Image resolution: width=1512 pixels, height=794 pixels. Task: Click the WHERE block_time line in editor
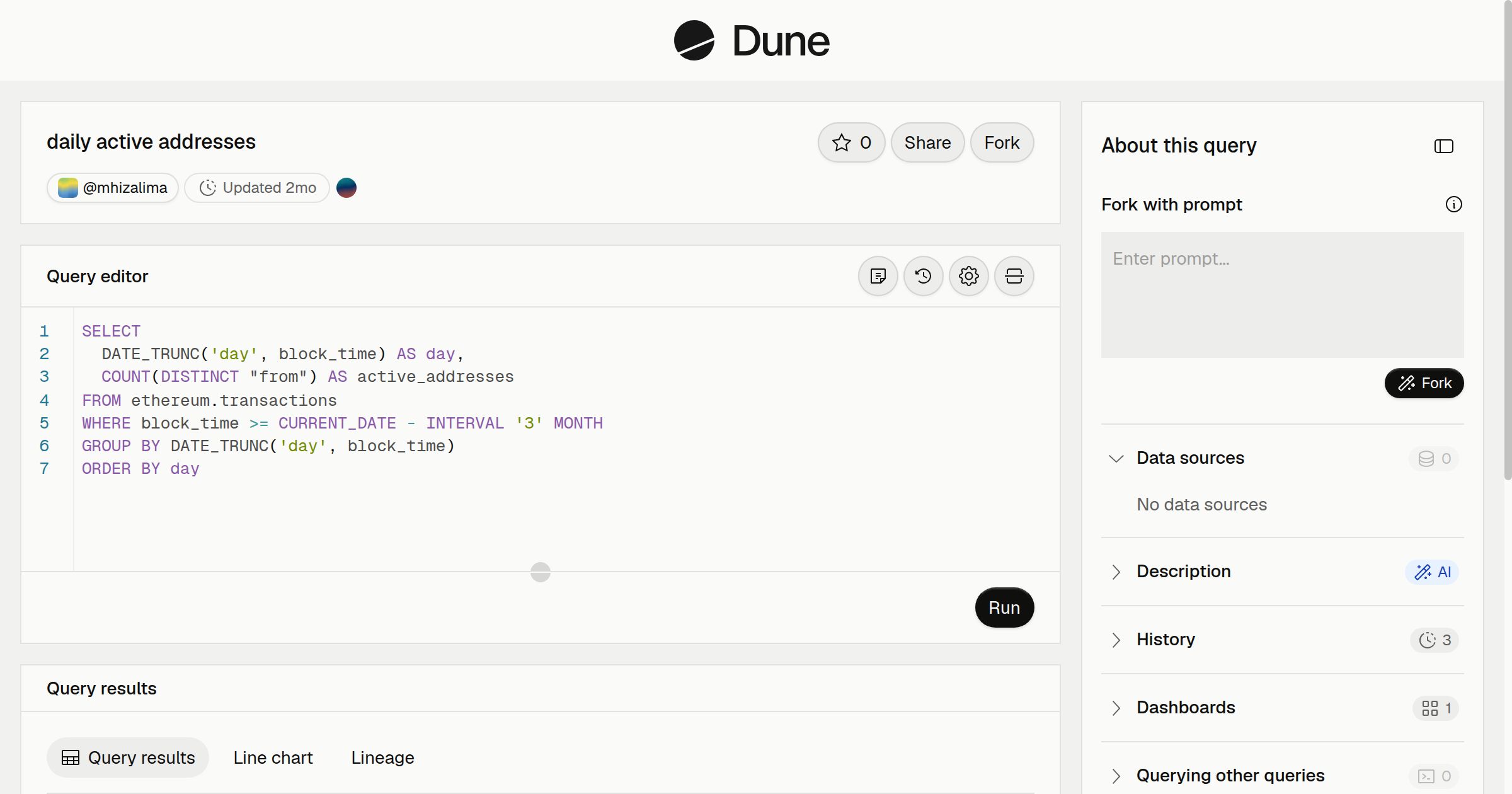[x=342, y=423]
